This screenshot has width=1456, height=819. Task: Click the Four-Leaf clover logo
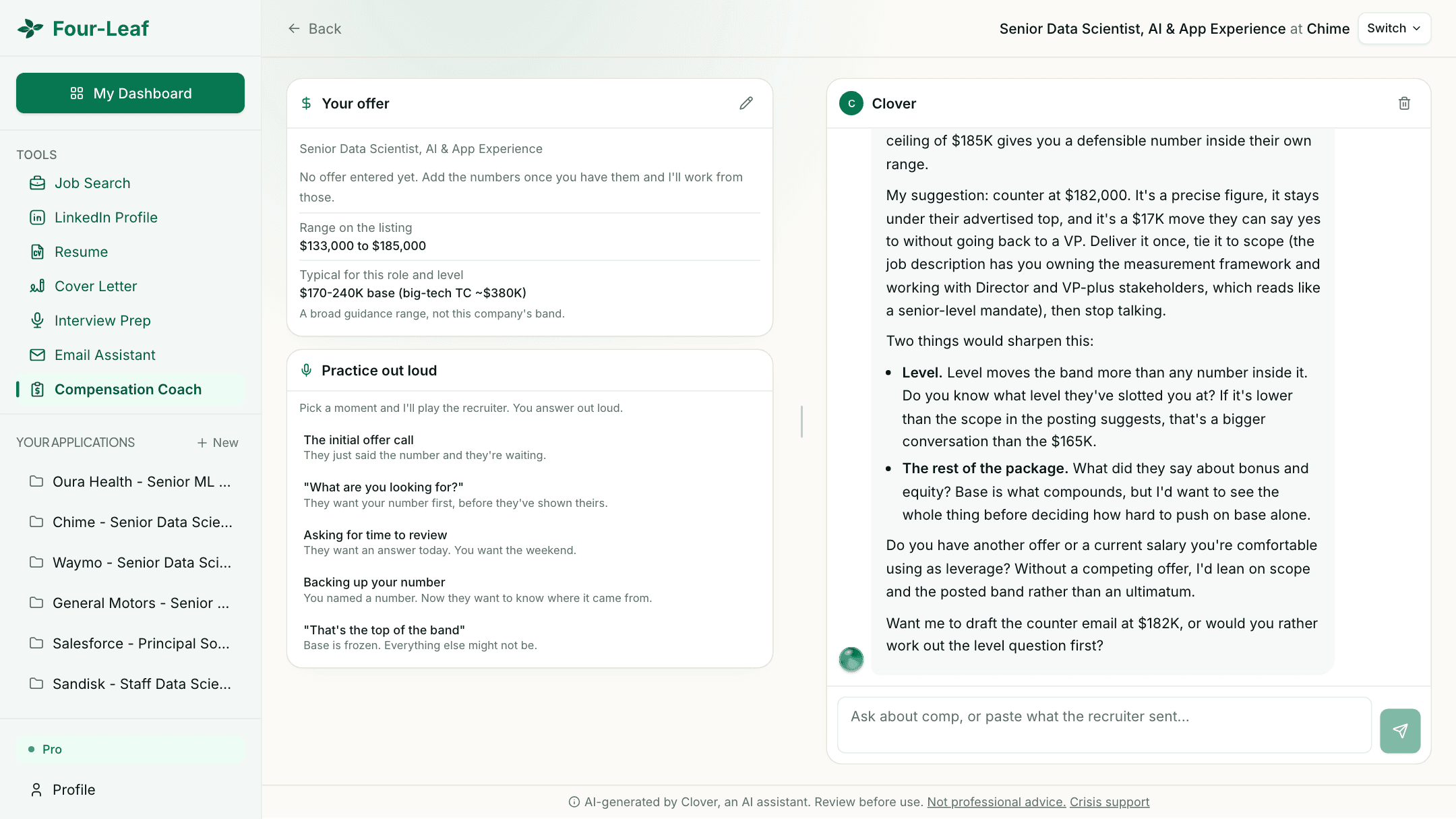pos(30,28)
